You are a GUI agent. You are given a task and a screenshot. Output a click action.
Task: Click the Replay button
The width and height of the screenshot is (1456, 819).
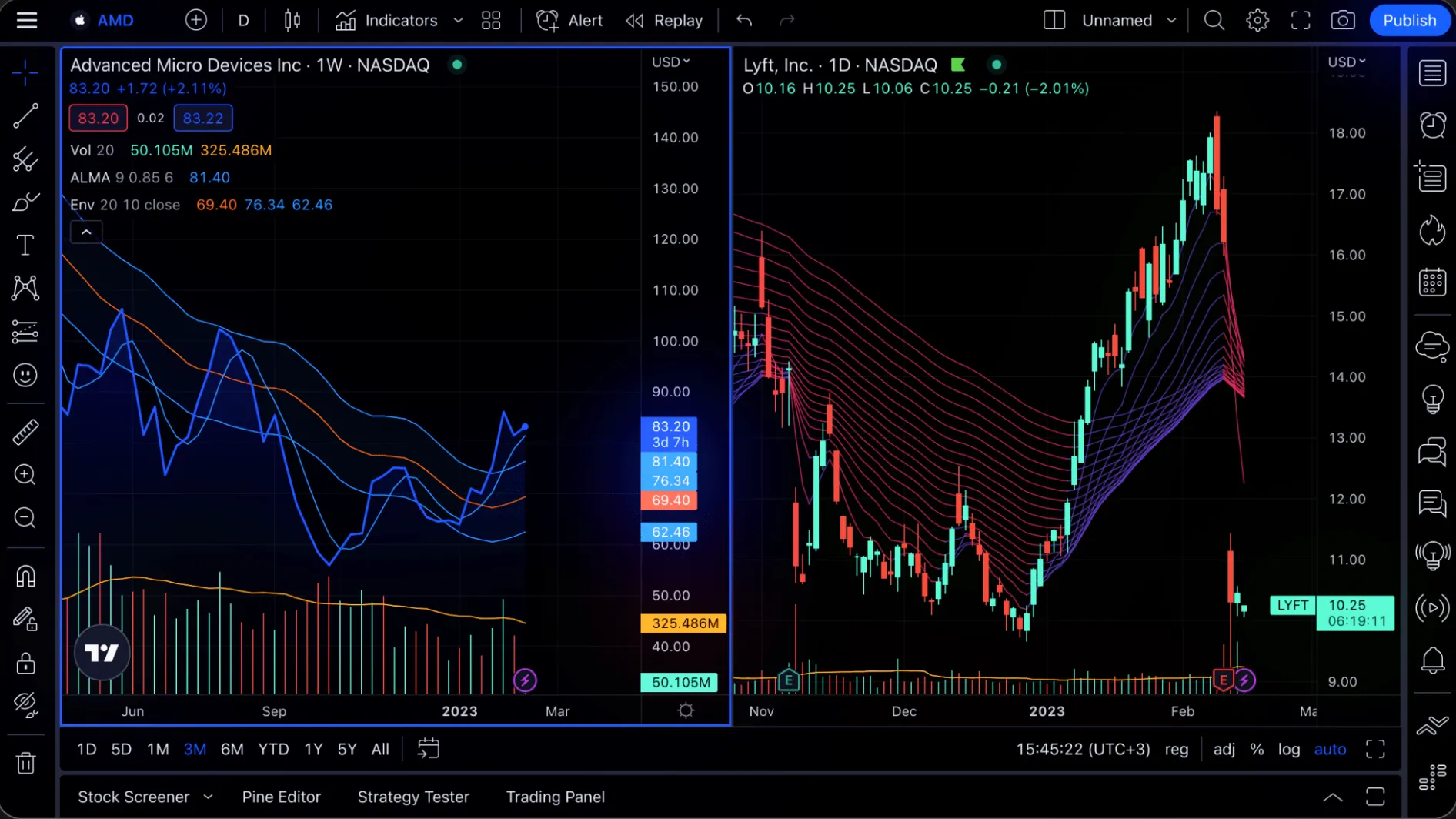(664, 21)
